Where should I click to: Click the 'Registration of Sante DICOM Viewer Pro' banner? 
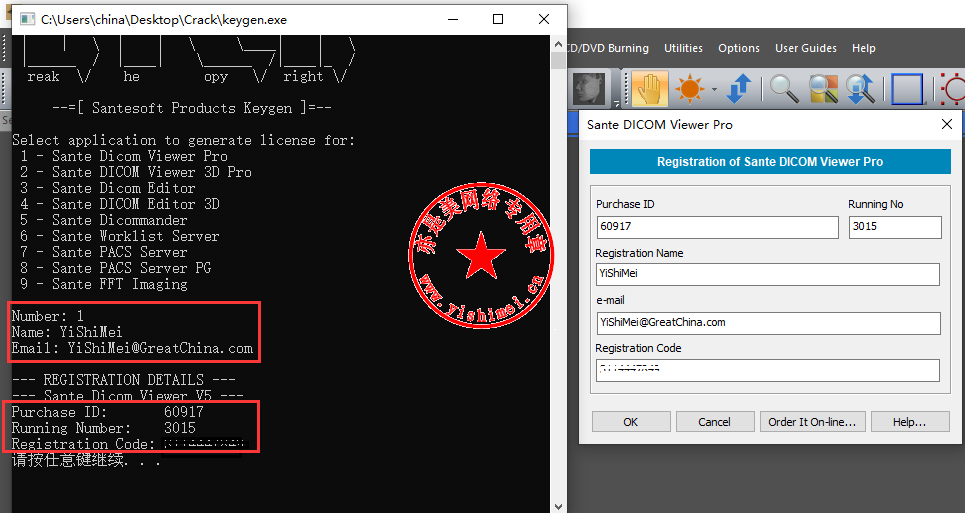click(770, 162)
